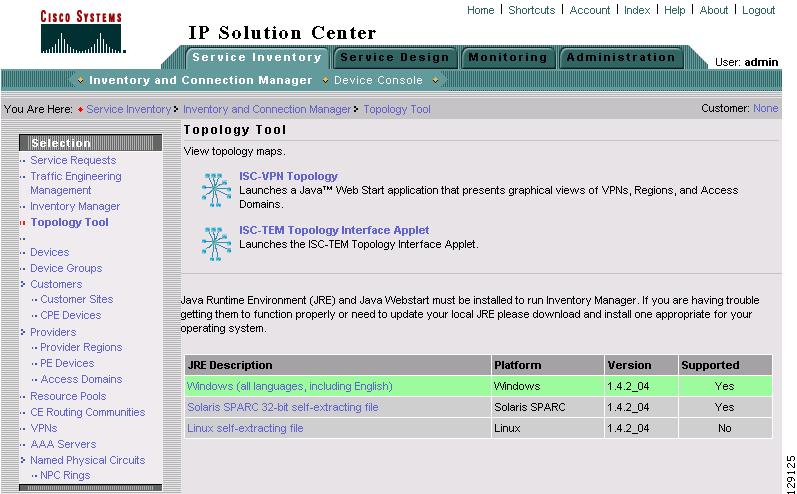Switch to the Service Design tab

[394, 57]
